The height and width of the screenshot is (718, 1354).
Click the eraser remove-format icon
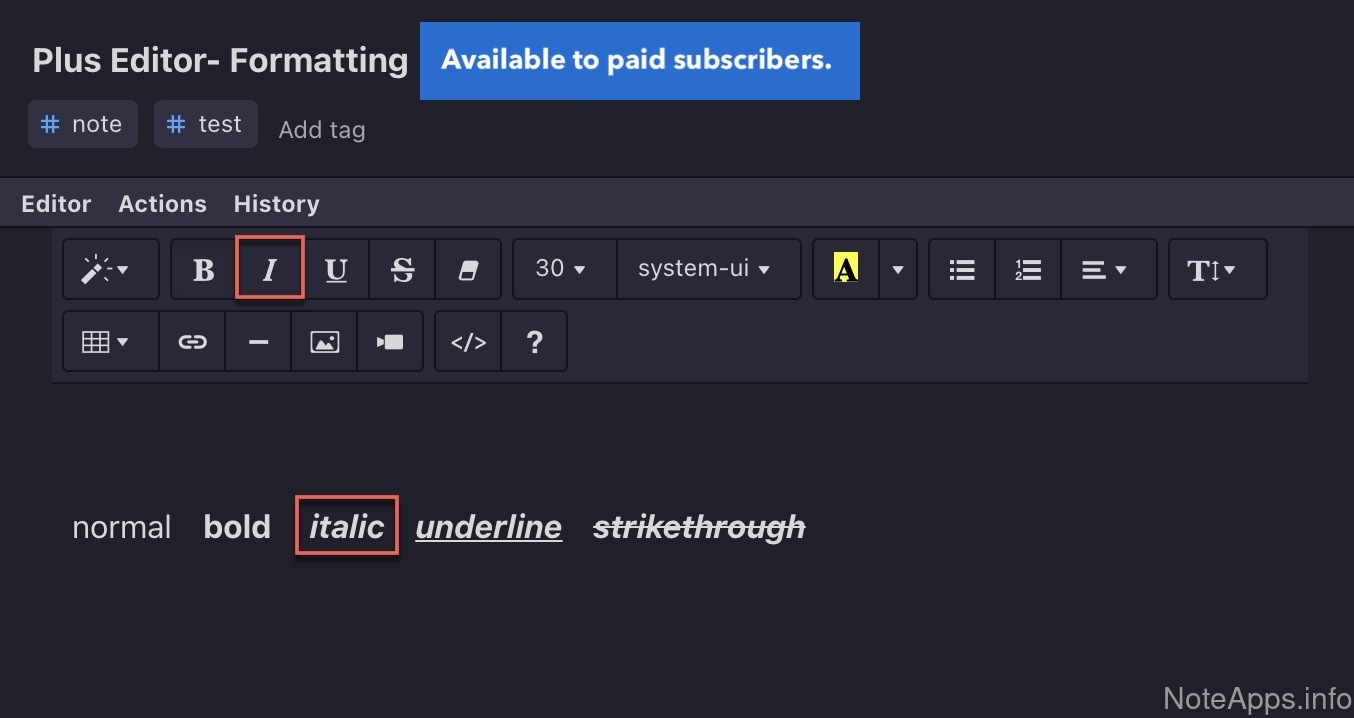(x=468, y=269)
